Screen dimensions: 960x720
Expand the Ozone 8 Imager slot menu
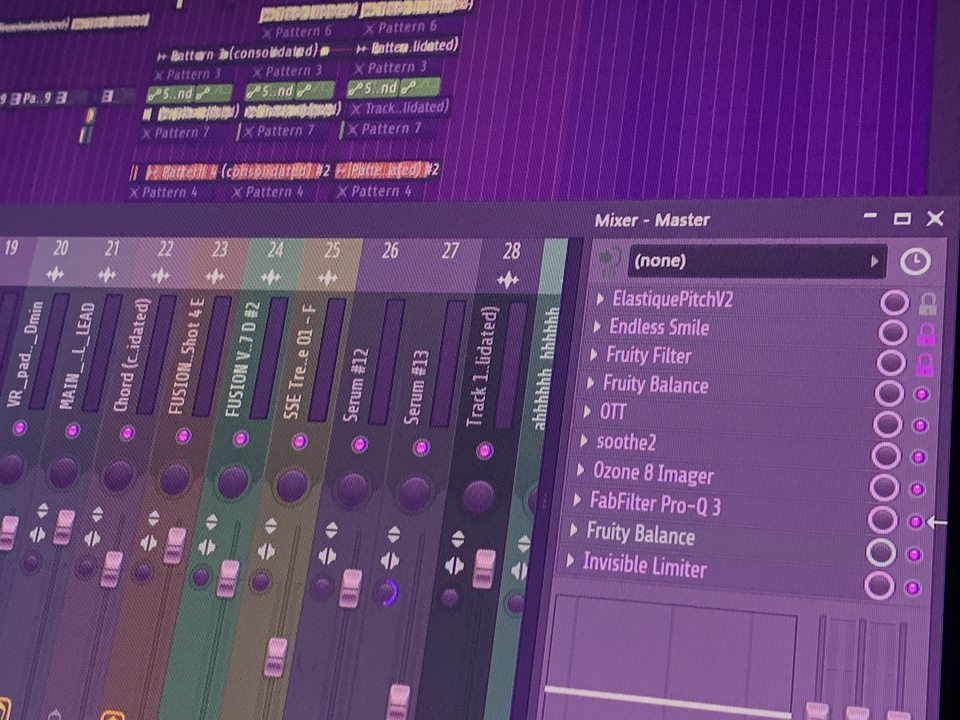(583, 473)
